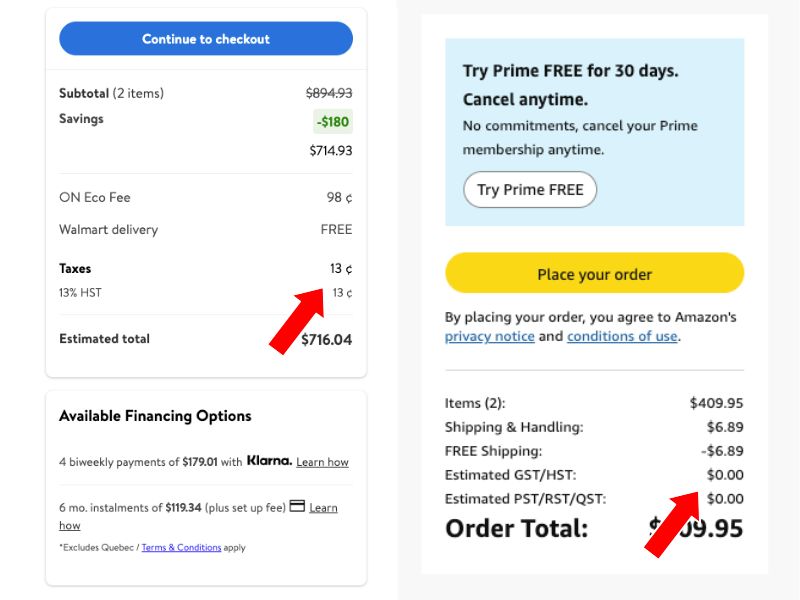
Task: Open Amazon's privacy notice link
Action: click(489, 336)
